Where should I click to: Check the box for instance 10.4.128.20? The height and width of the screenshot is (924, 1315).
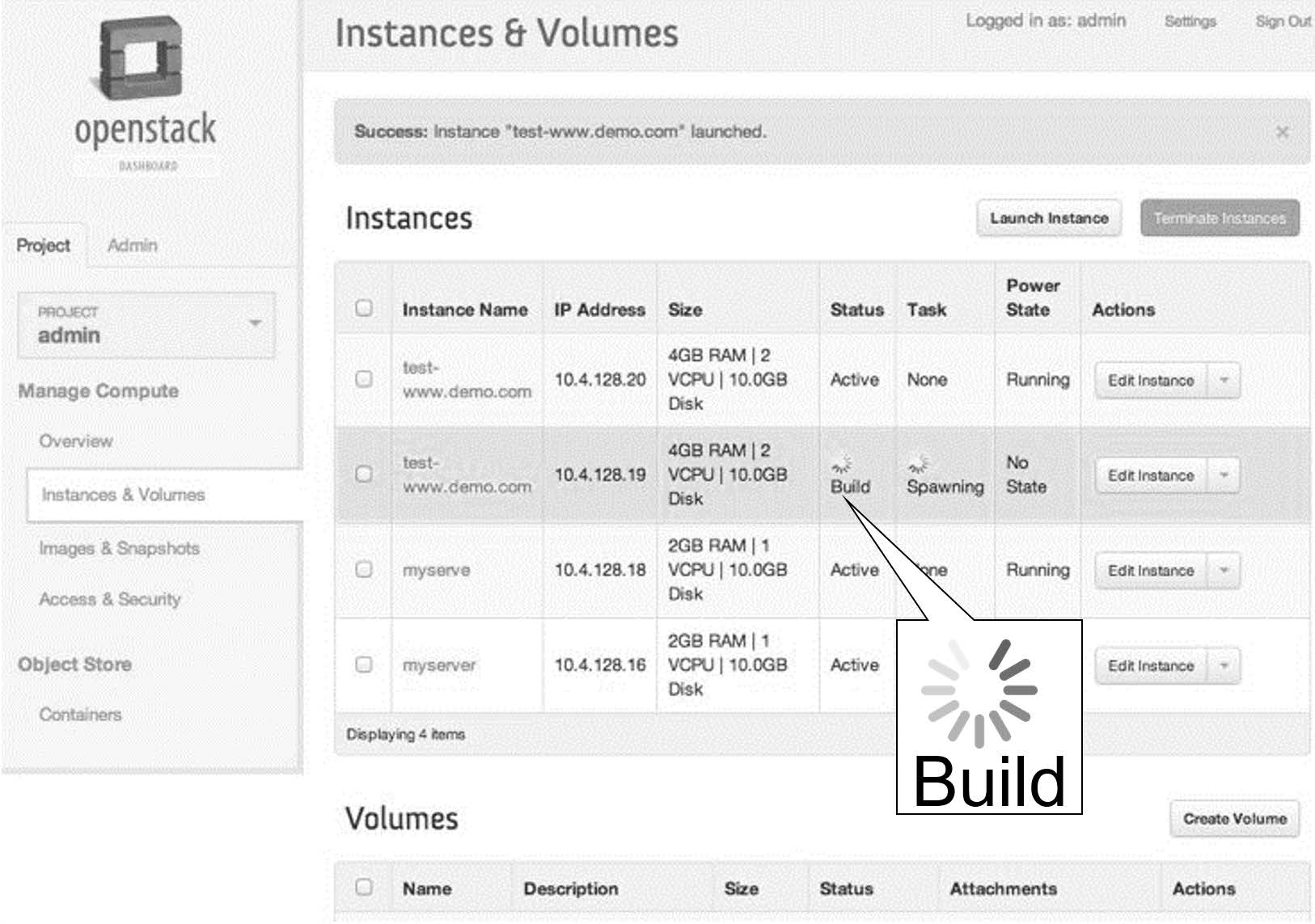click(364, 379)
